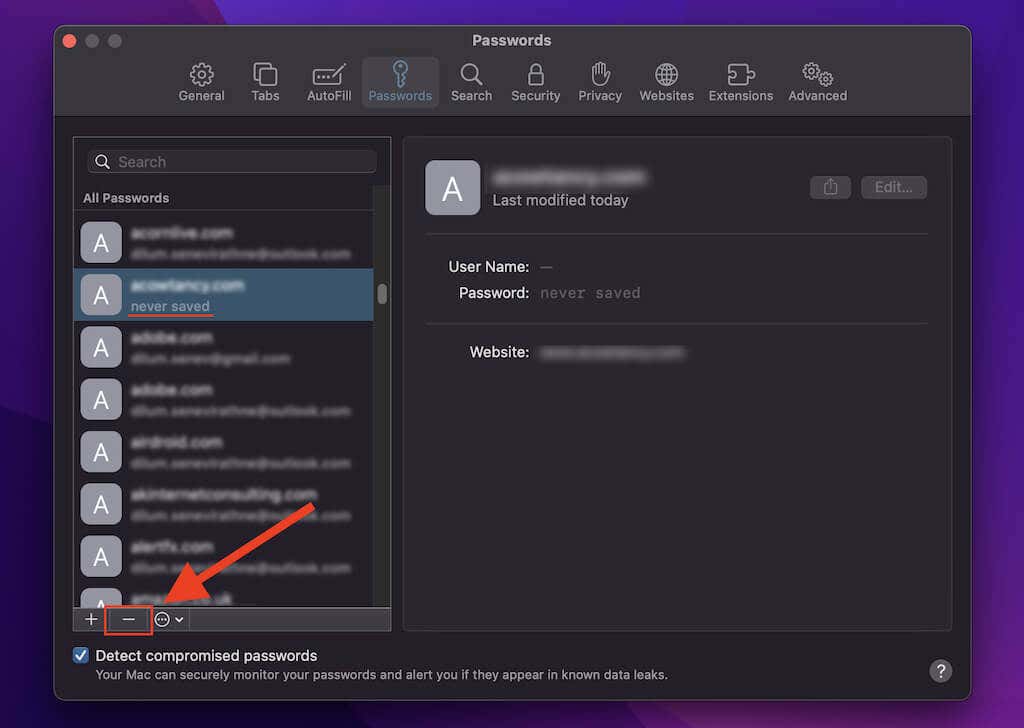The image size is (1024, 728).
Task: Click the share password icon
Action: click(830, 187)
